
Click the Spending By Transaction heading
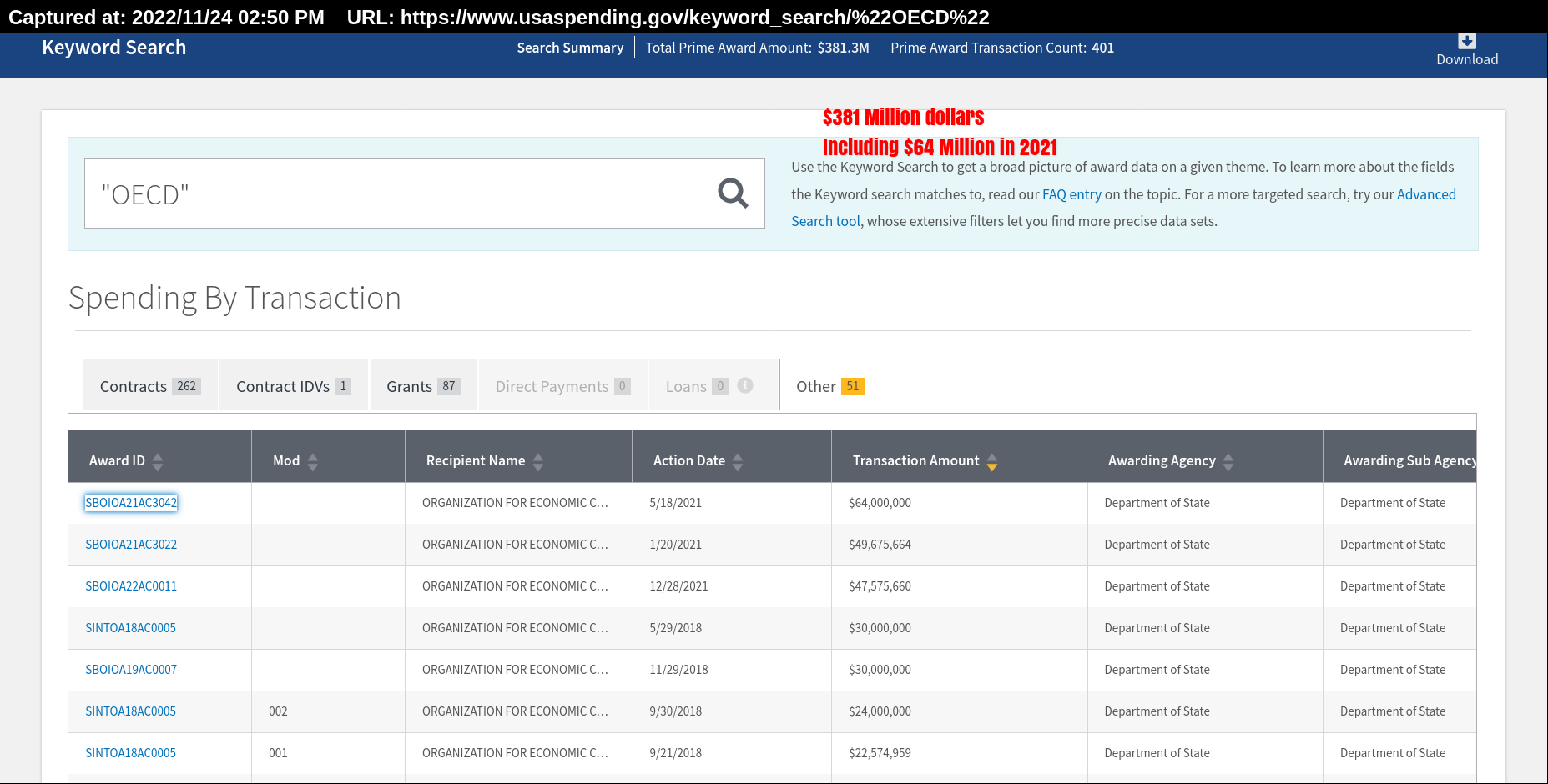234,298
